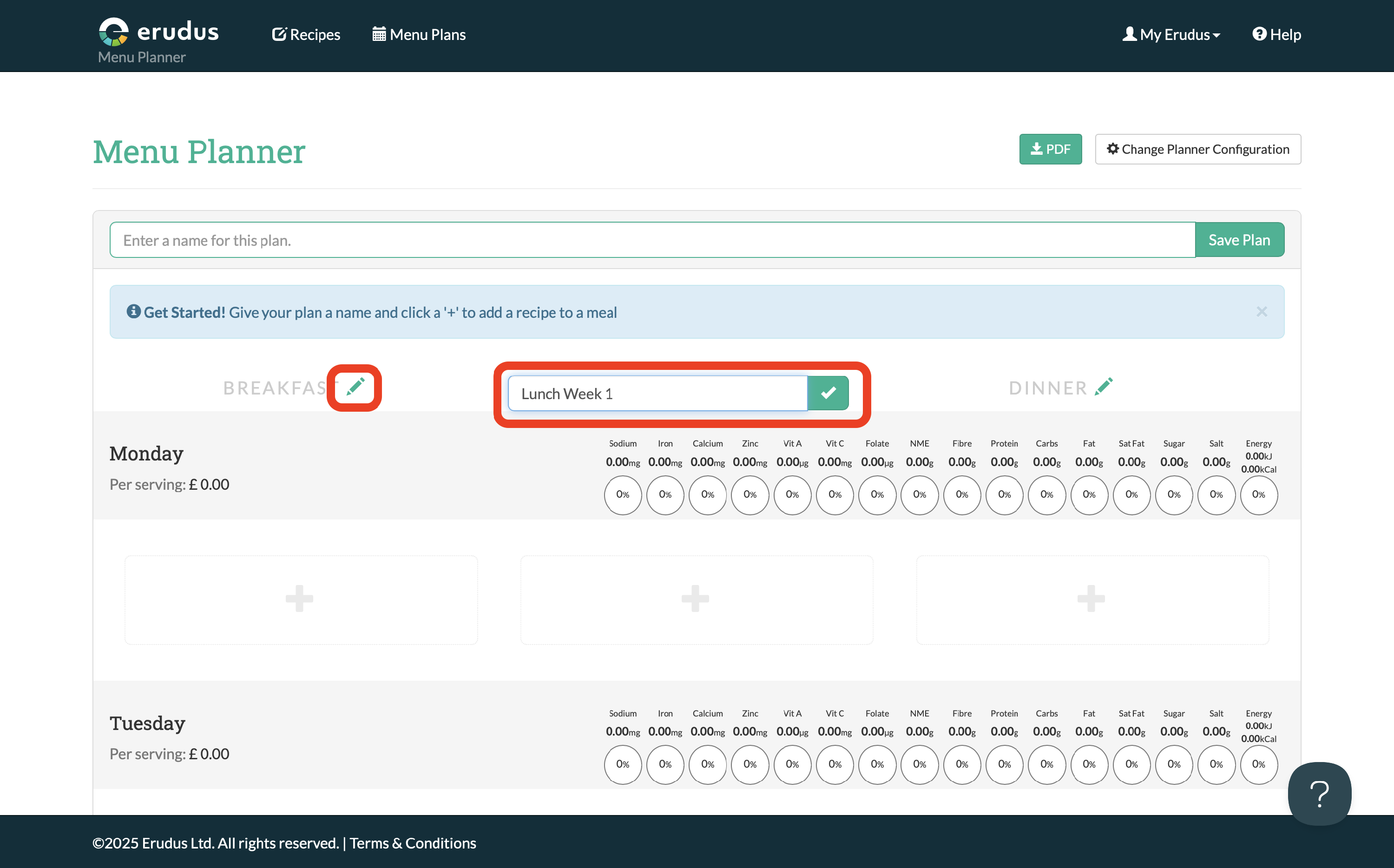Go to Menu Plans
The image size is (1394, 868).
click(419, 34)
